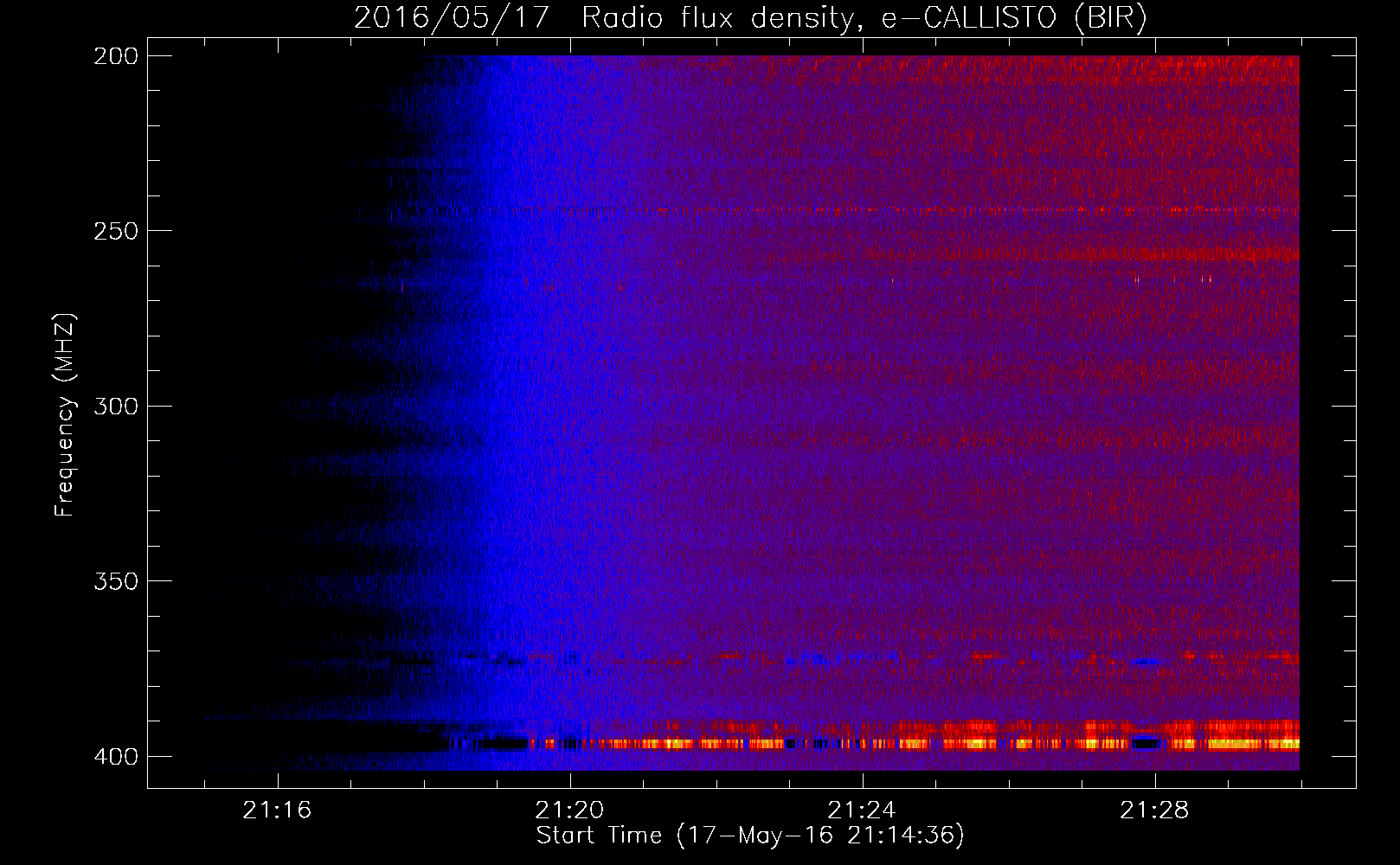Click the 400 frequency tick label
This screenshot has width=1400, height=865.
(116, 756)
